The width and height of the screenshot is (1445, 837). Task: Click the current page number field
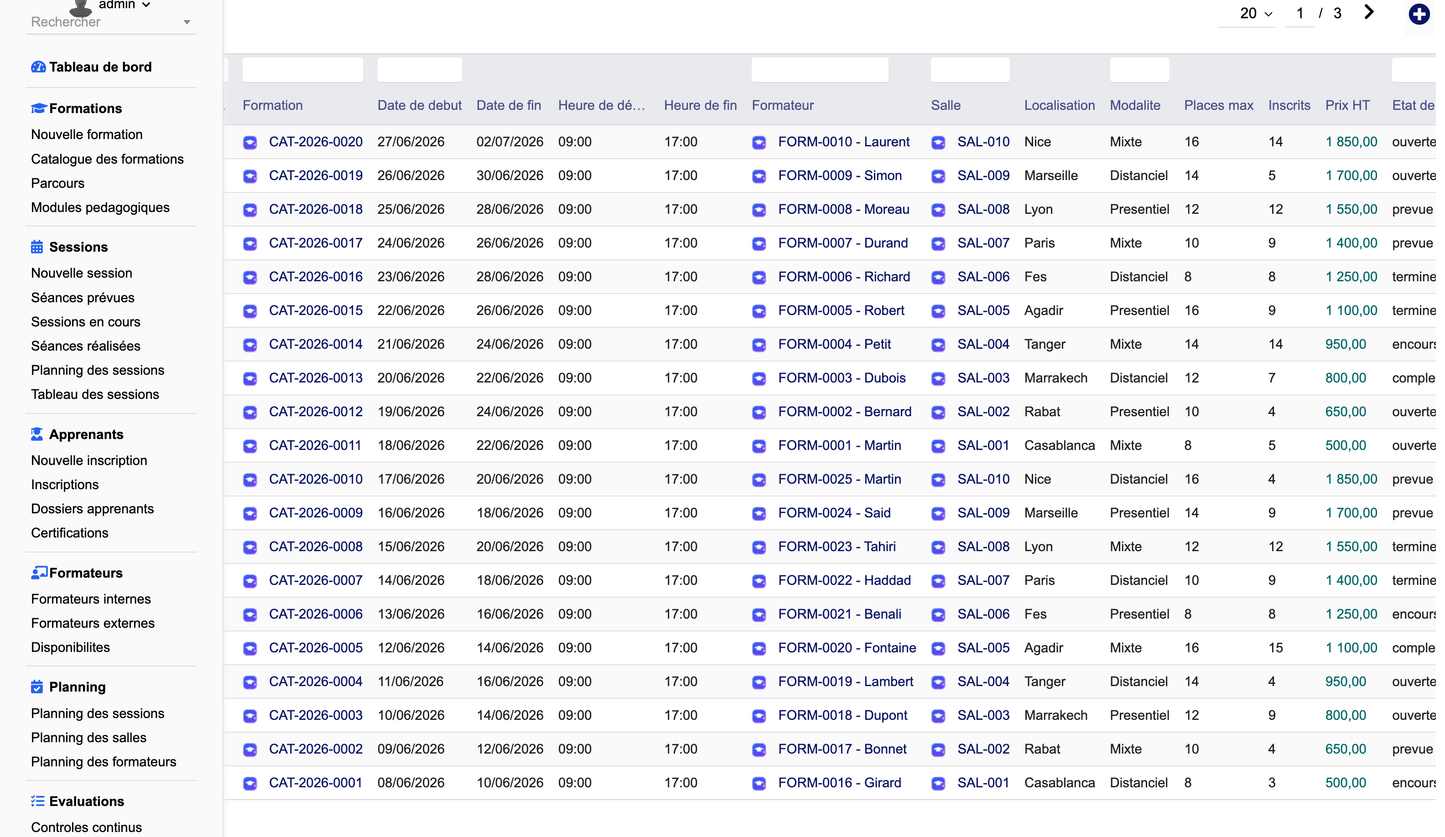pos(1300,13)
